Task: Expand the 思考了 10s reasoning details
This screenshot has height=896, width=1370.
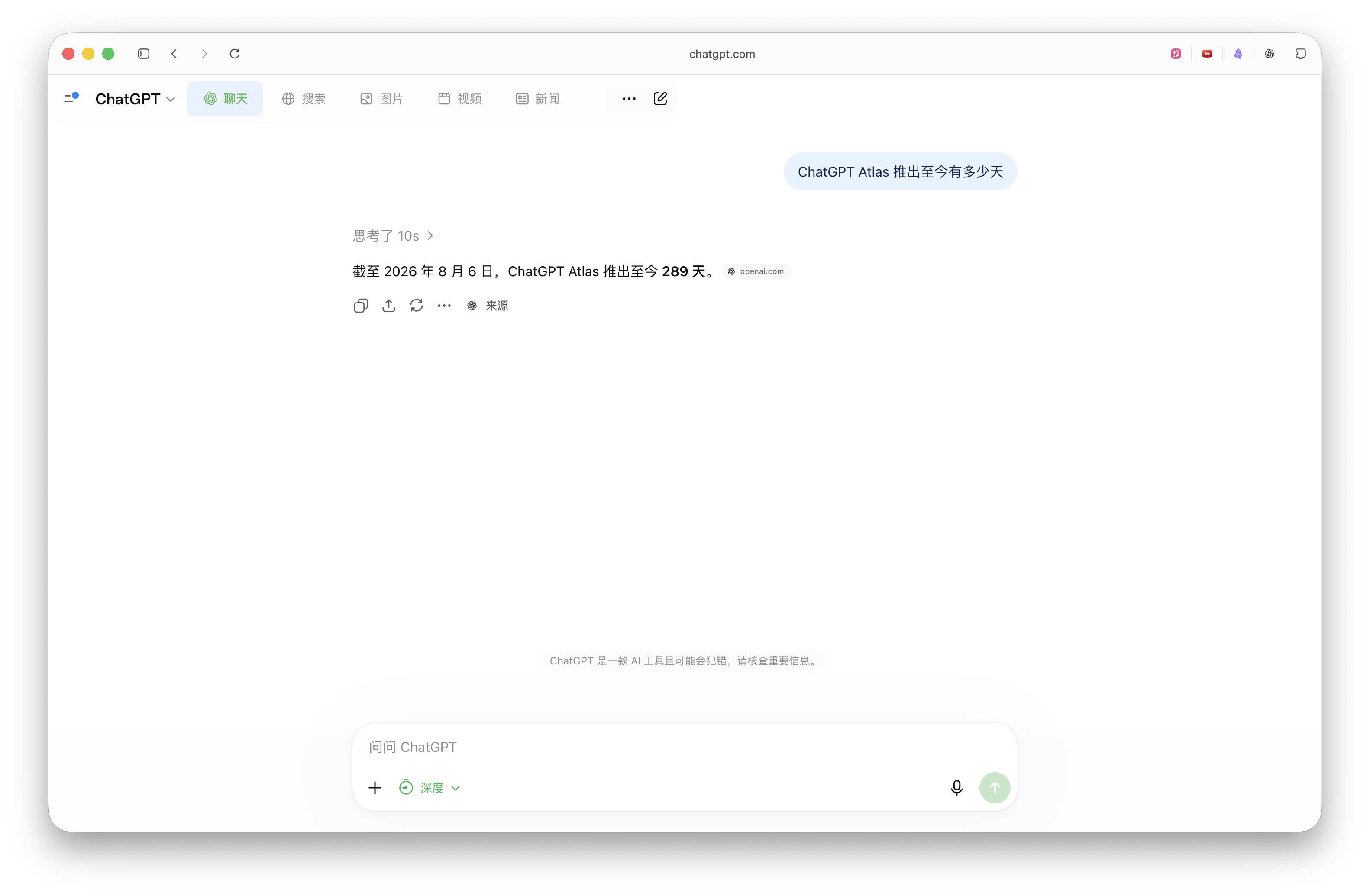Action: 393,236
